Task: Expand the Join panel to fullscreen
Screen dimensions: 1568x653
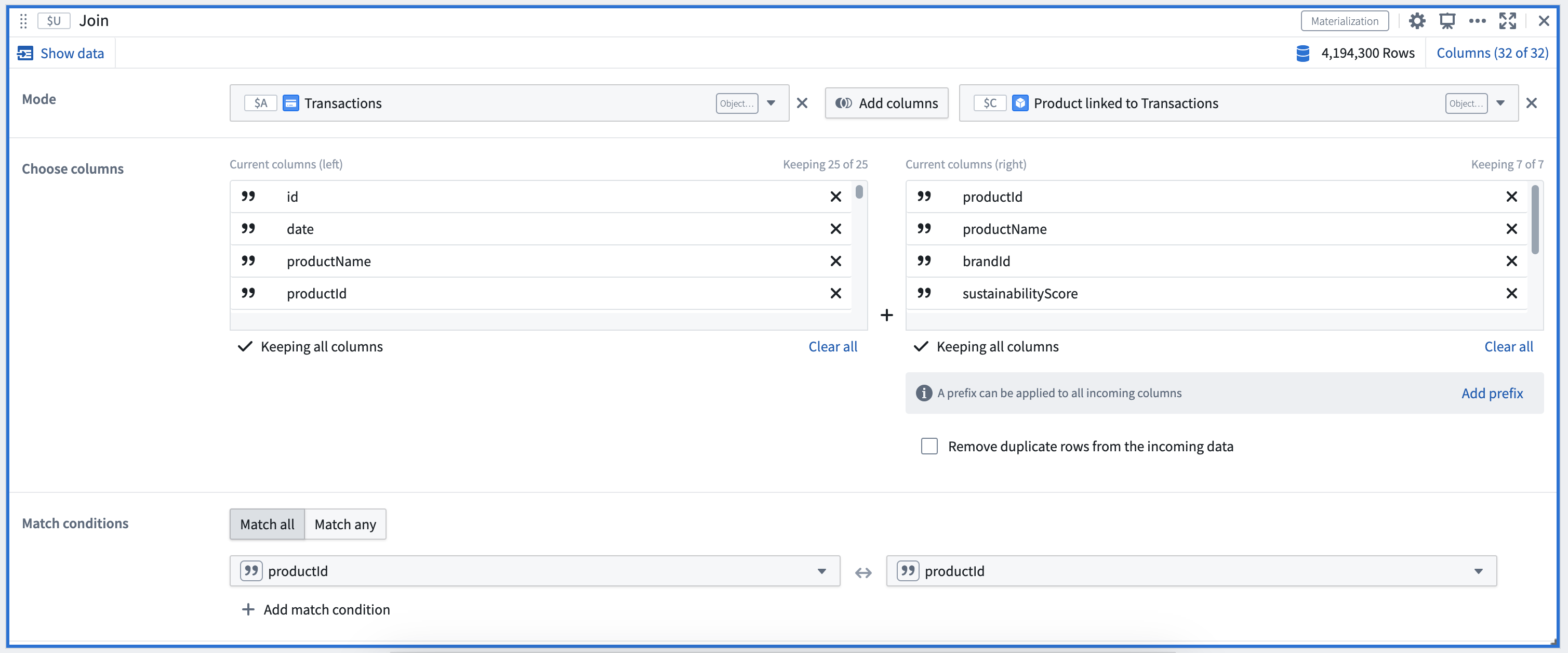Action: tap(1507, 21)
